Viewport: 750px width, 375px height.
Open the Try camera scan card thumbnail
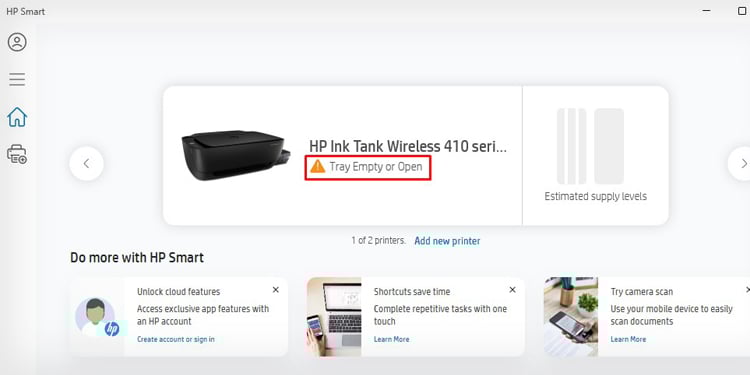pyautogui.click(x=571, y=317)
